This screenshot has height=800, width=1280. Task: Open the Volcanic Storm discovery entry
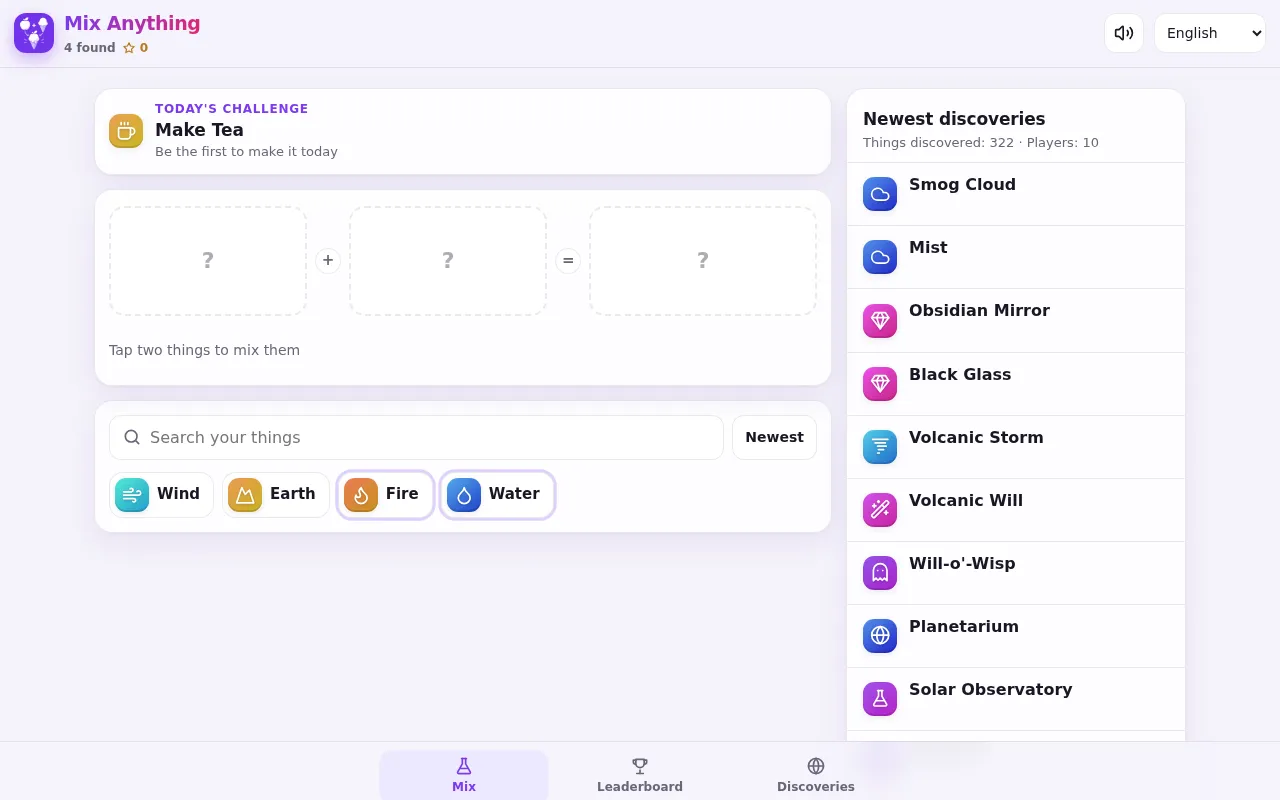[1016, 446]
